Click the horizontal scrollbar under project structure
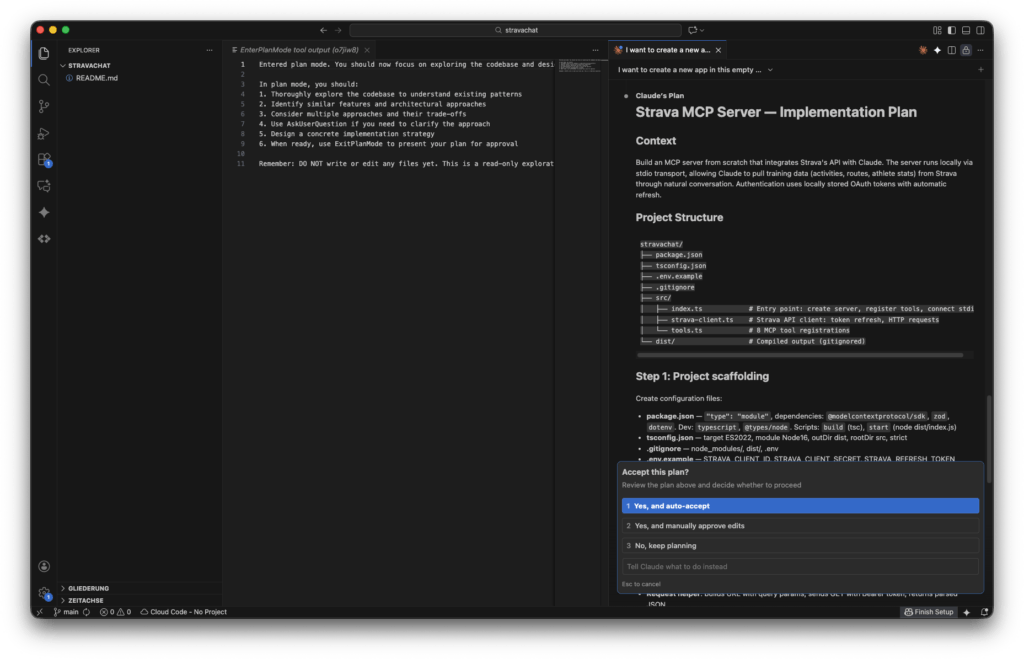This screenshot has height=659, width=1024. coord(799,355)
